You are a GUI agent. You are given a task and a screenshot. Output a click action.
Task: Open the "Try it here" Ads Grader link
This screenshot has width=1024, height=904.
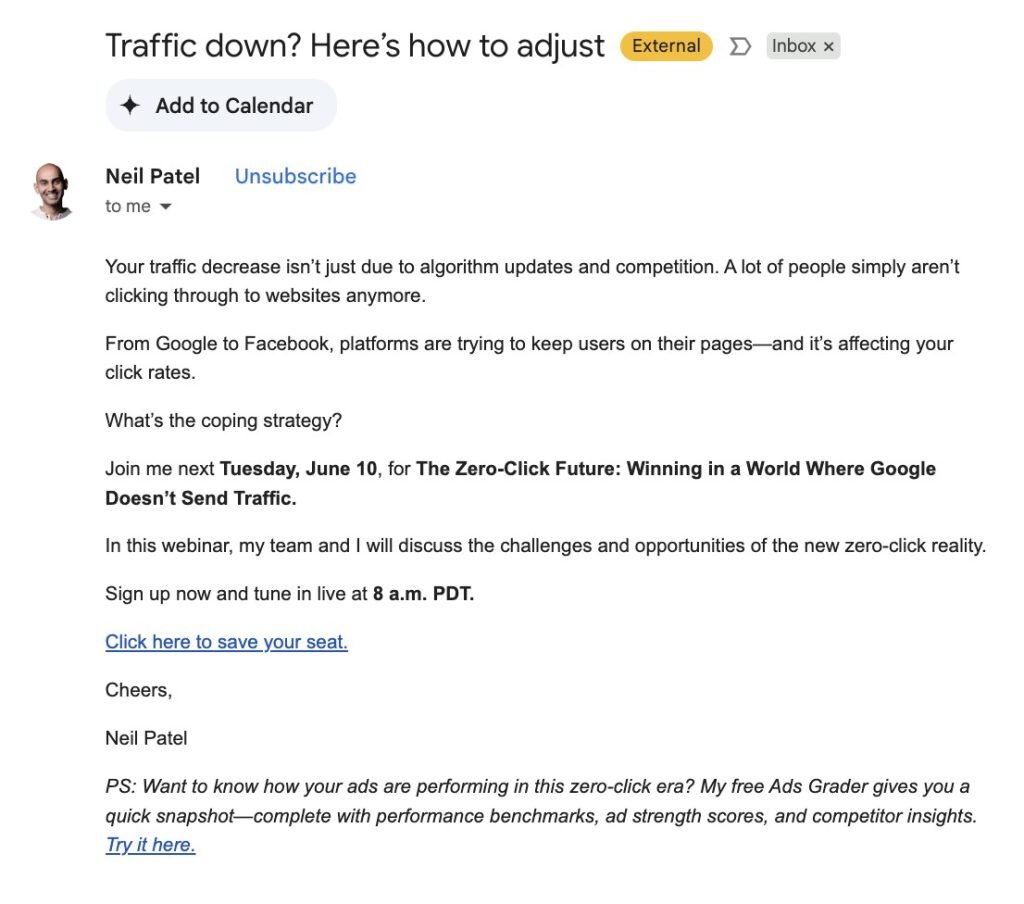[150, 845]
